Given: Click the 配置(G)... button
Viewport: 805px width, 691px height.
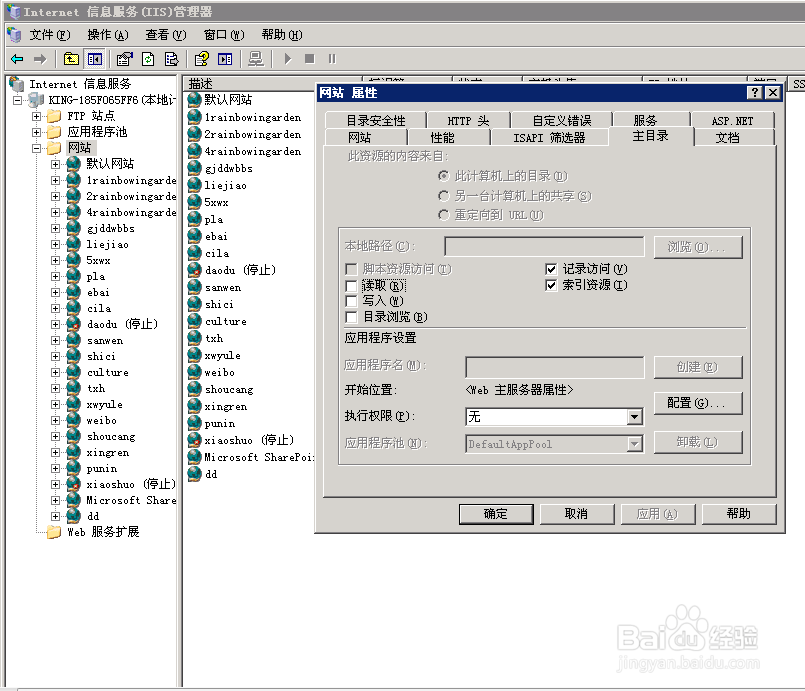Looking at the screenshot, I should point(698,403).
